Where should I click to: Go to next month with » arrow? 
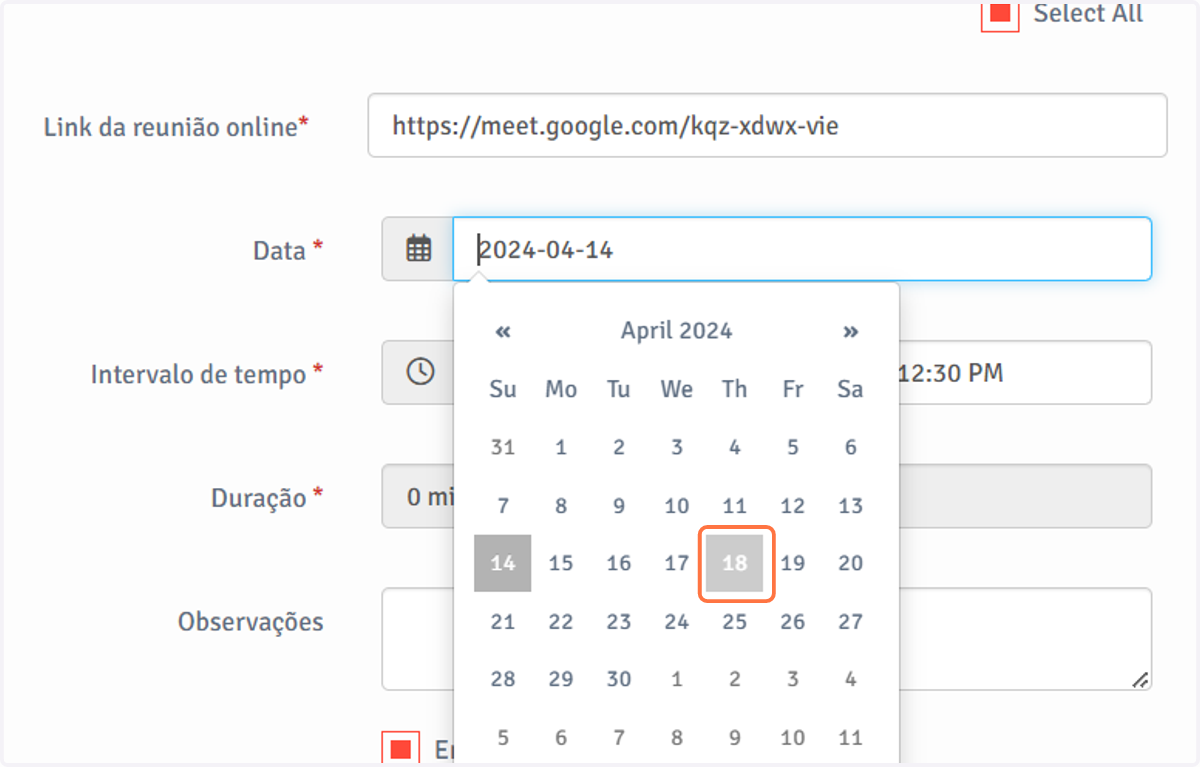coord(850,331)
